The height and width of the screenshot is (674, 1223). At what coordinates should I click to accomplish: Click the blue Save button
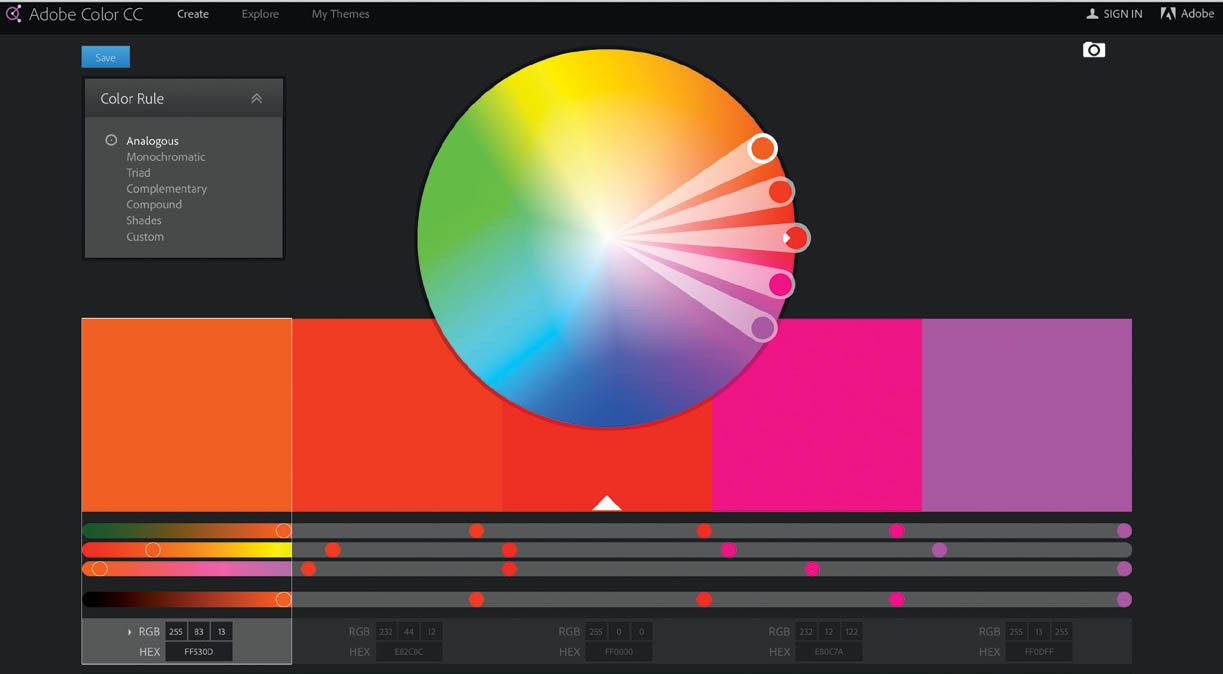point(105,58)
